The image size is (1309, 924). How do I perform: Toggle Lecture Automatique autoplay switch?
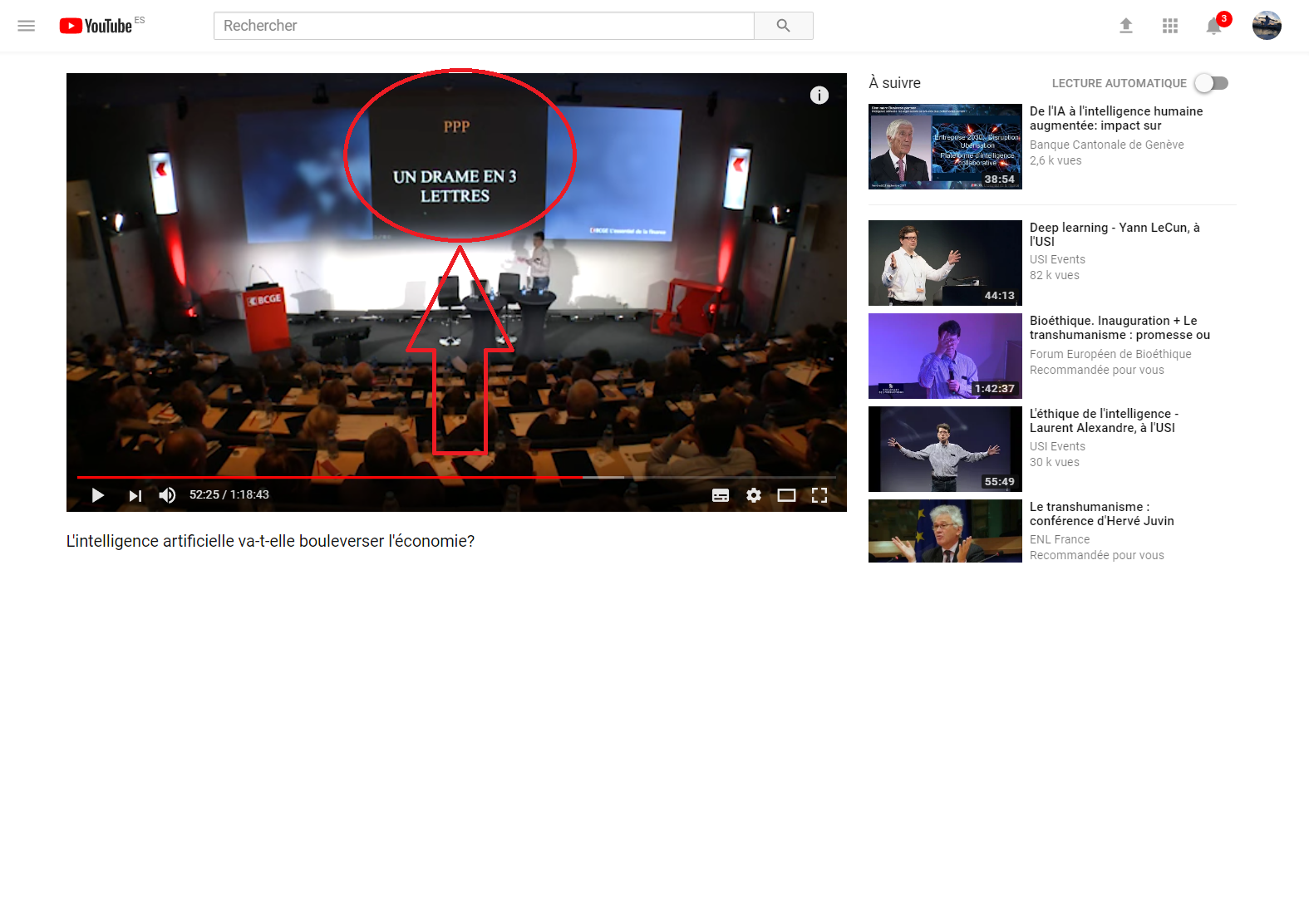[1211, 83]
